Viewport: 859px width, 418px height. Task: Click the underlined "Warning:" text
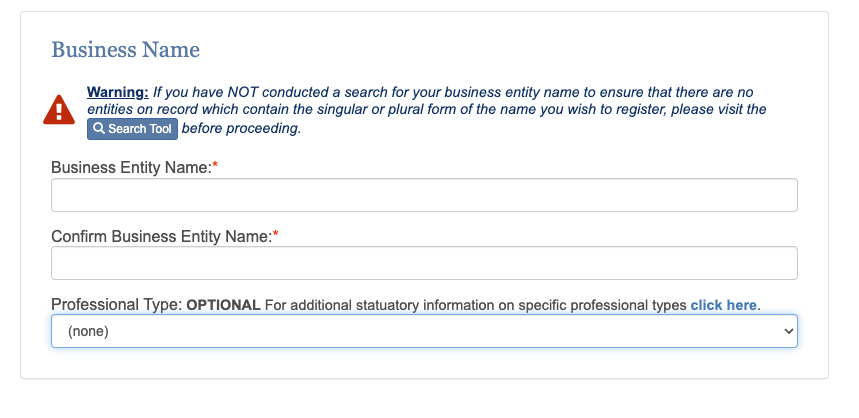[118, 92]
